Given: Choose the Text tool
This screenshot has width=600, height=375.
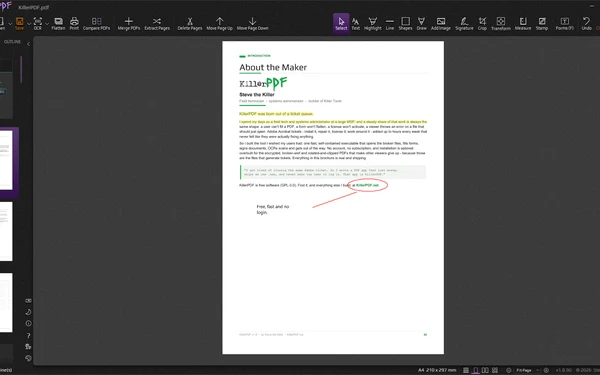Looking at the screenshot, I should pyautogui.click(x=355, y=23).
